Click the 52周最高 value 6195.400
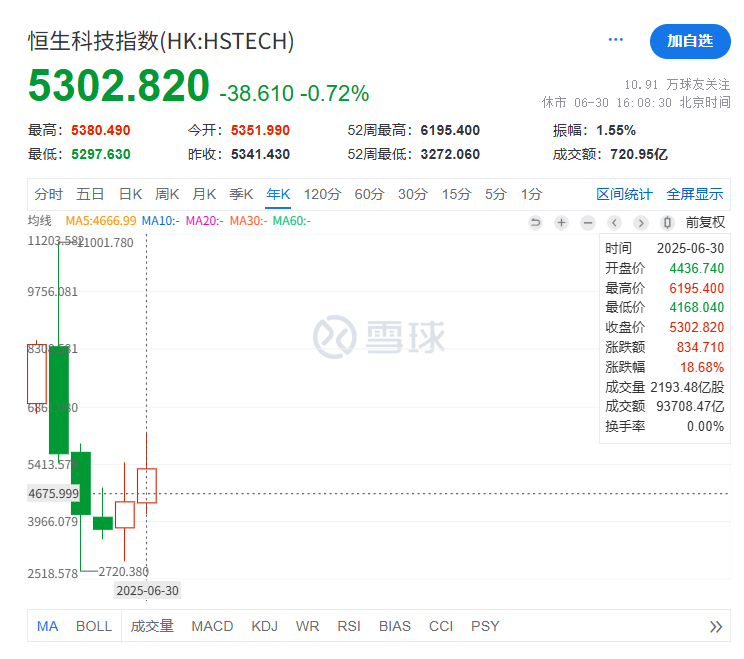The image size is (744, 659). 450,130
